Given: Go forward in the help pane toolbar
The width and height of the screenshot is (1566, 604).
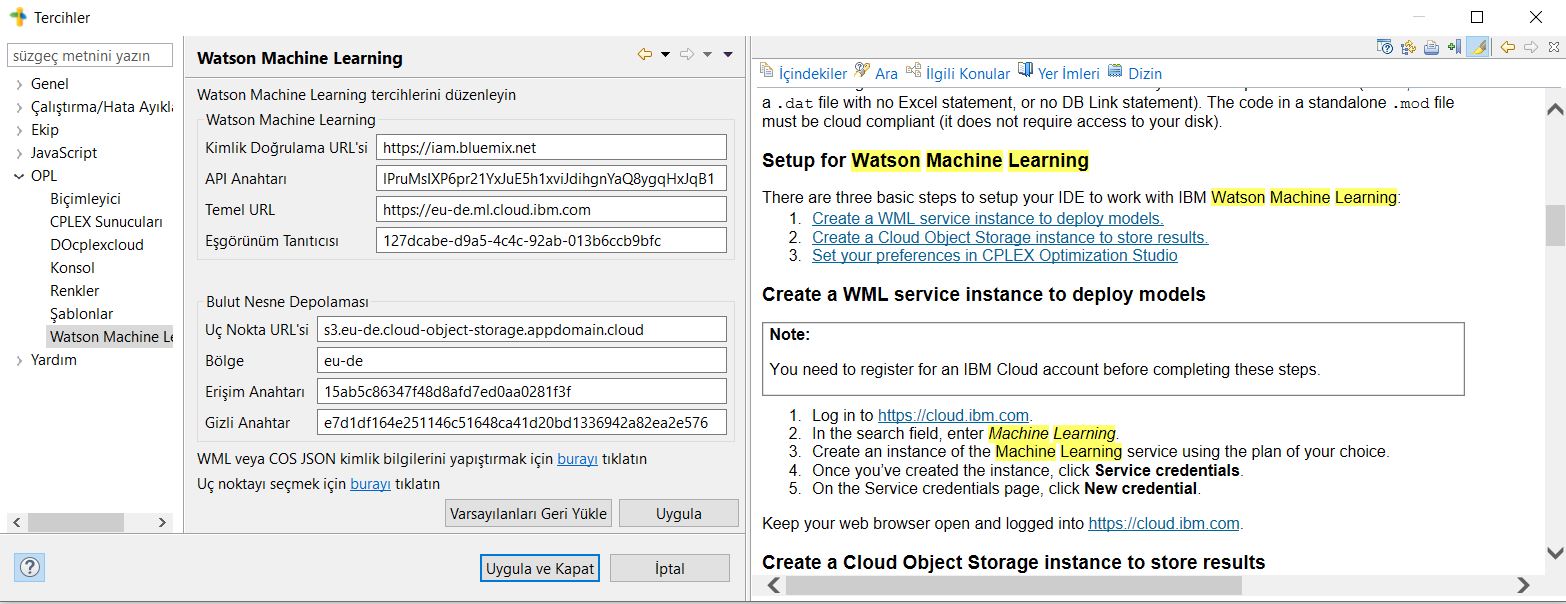Looking at the screenshot, I should pos(1531,47).
